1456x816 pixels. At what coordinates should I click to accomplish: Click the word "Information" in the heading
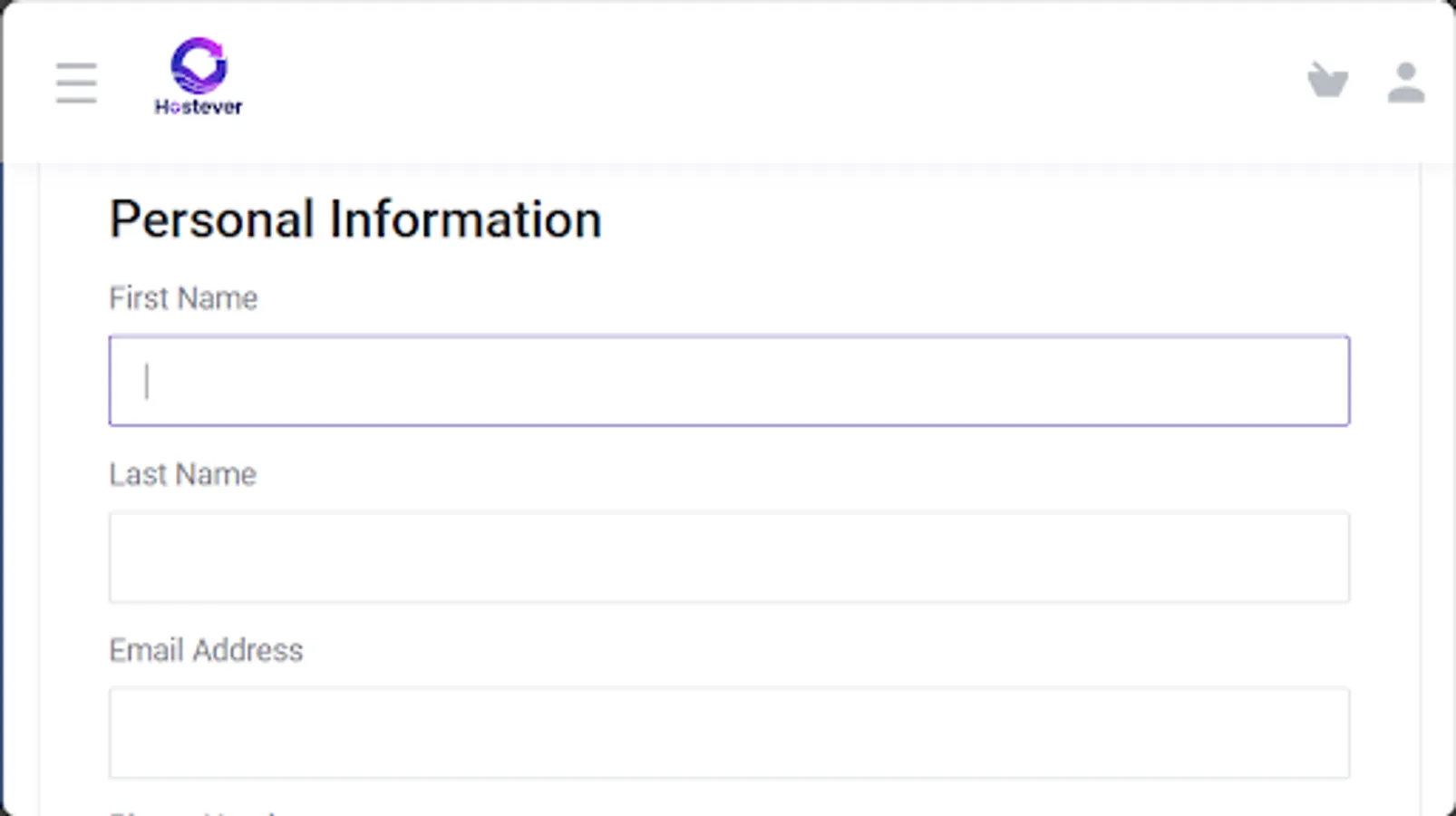(465, 220)
